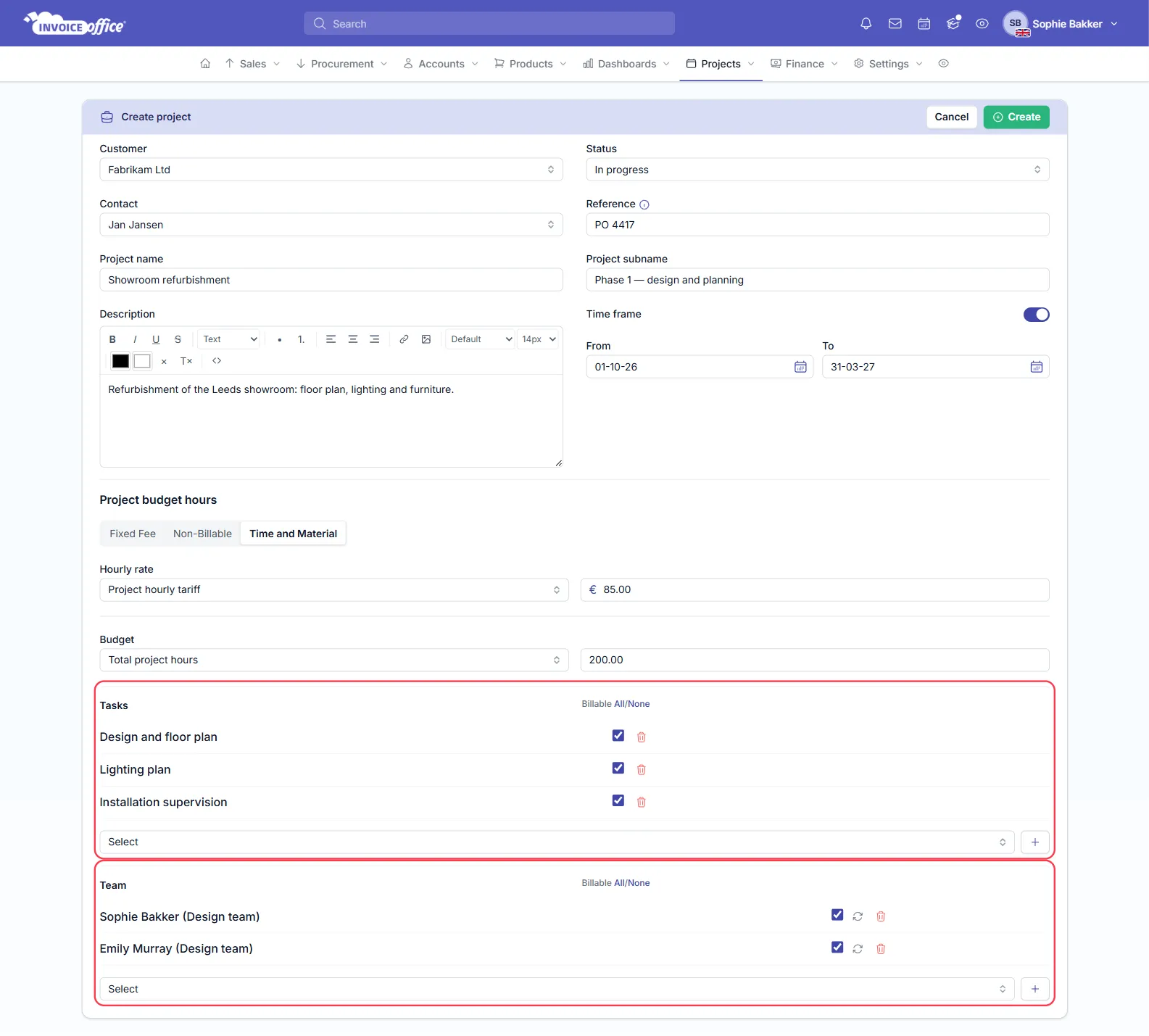Center-align the description text
The width and height of the screenshot is (1149, 1036).
(353, 339)
